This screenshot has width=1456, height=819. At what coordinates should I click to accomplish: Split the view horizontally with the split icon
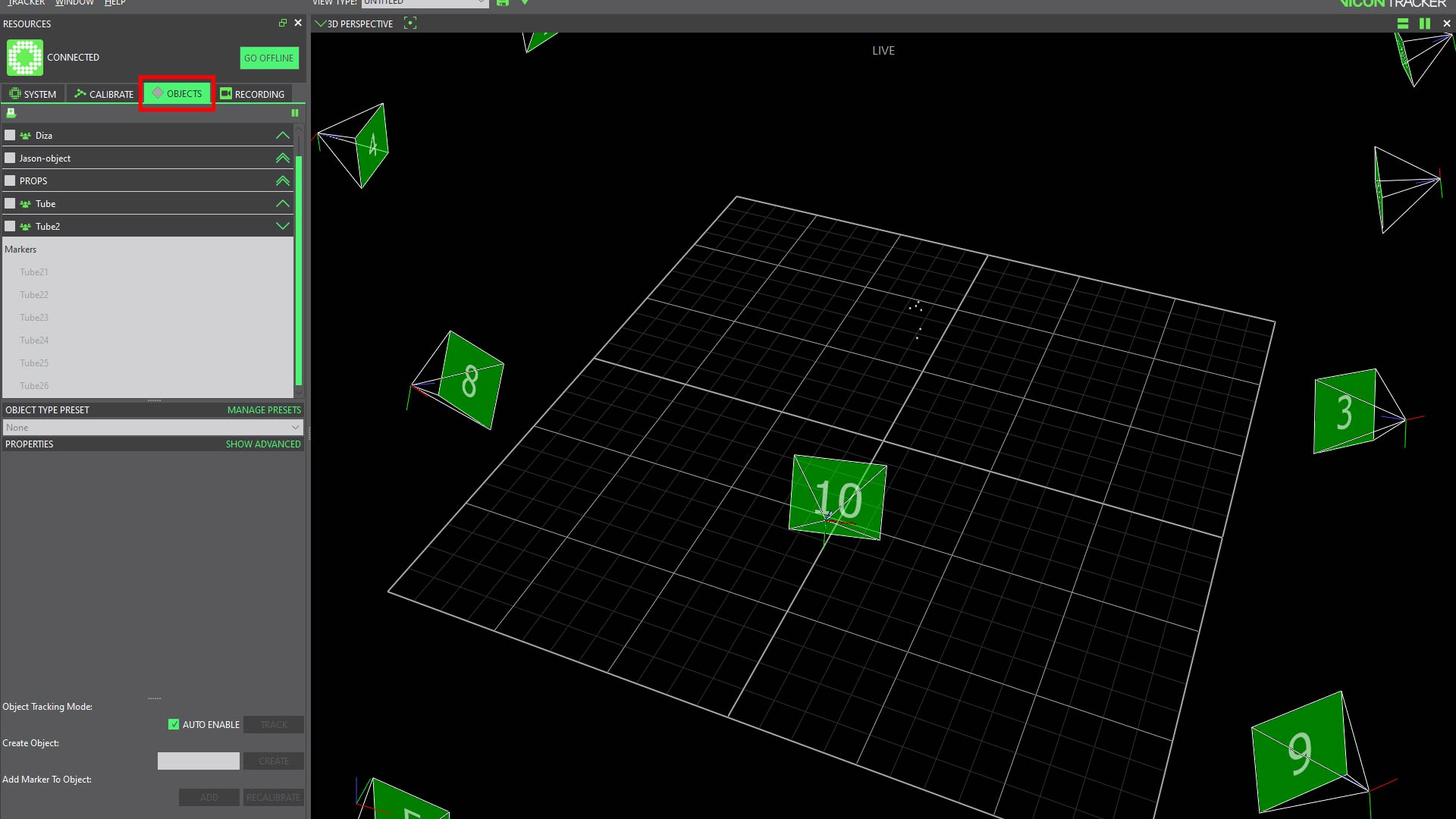(1403, 24)
